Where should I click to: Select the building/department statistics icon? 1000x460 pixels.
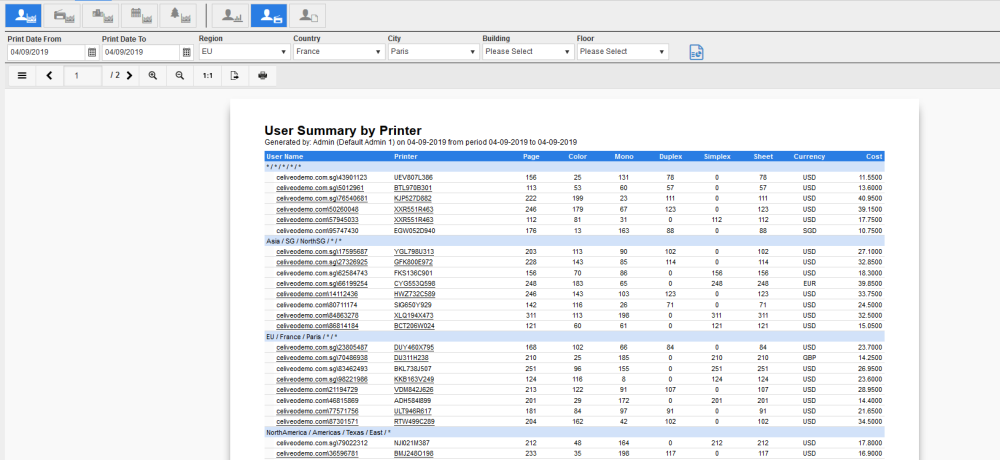(x=100, y=15)
